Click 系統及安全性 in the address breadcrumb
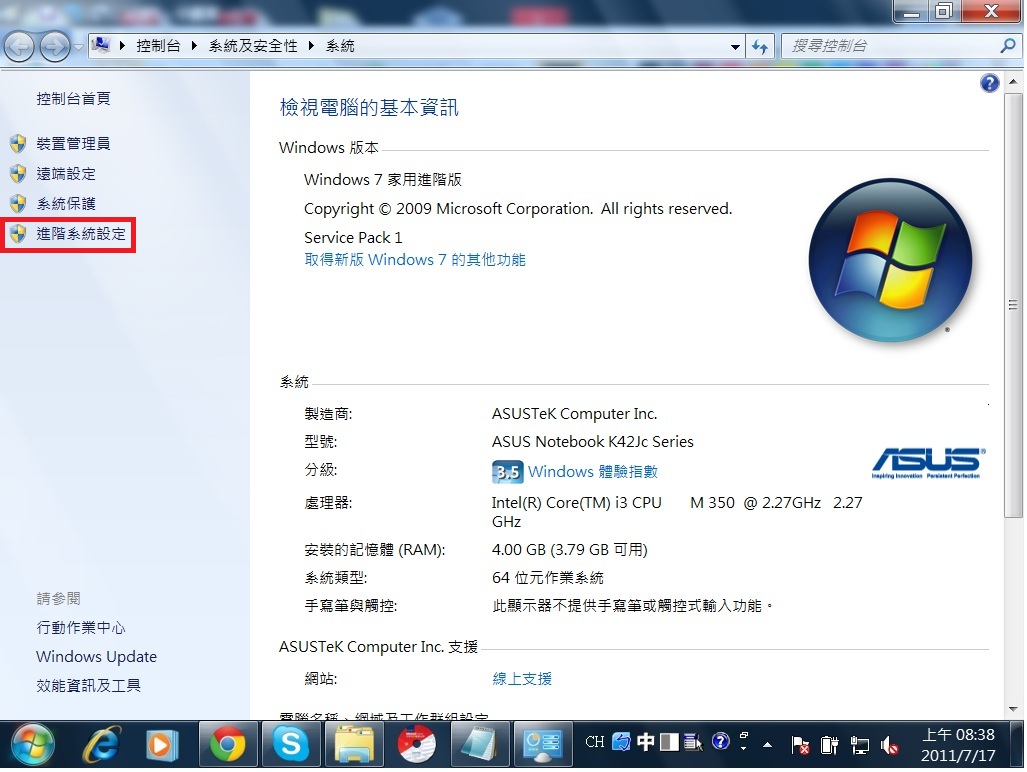 pos(253,46)
